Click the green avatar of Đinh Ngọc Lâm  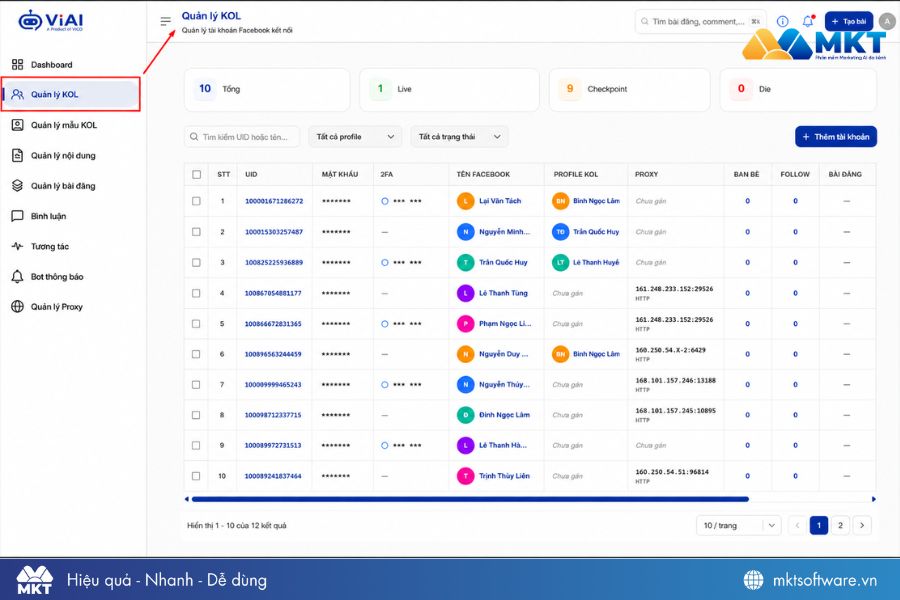click(465, 415)
